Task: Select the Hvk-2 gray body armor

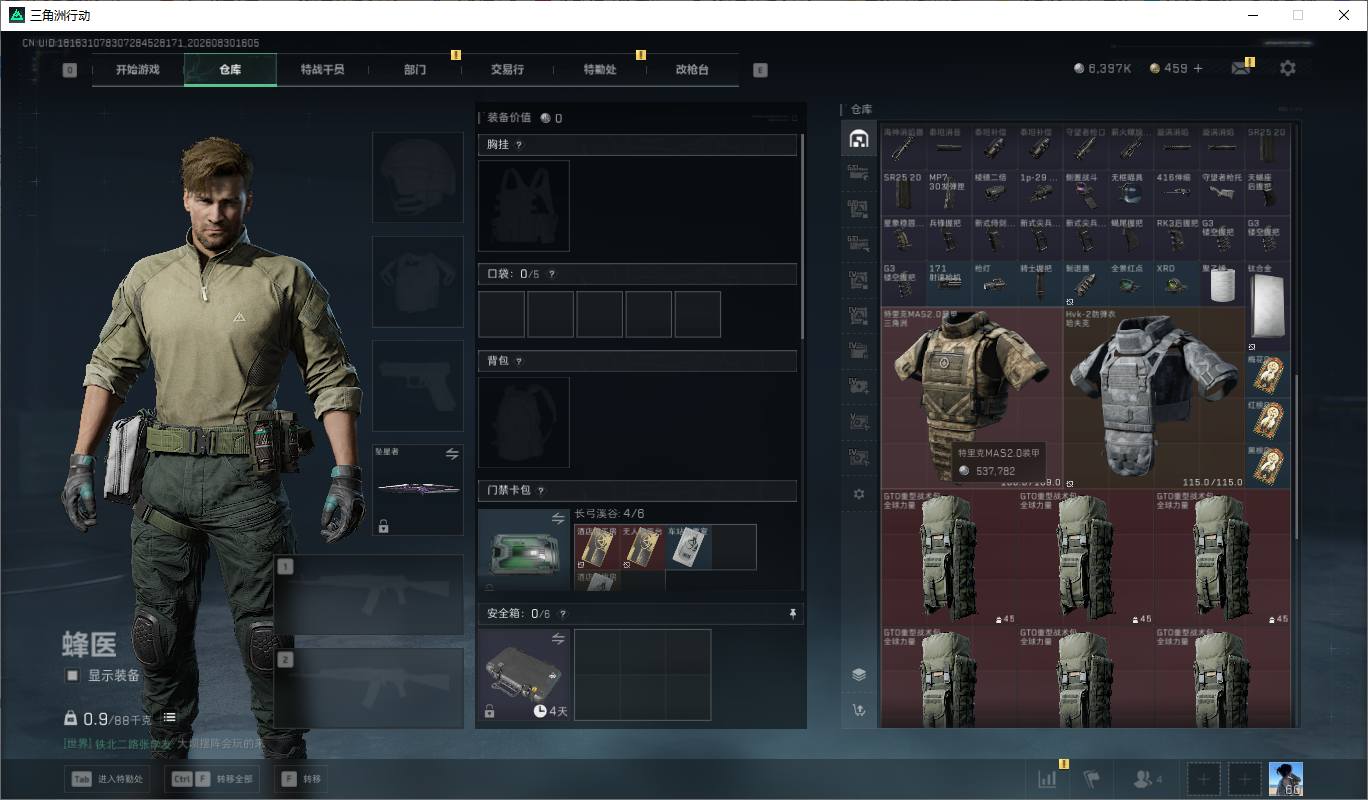Action: 1154,397
